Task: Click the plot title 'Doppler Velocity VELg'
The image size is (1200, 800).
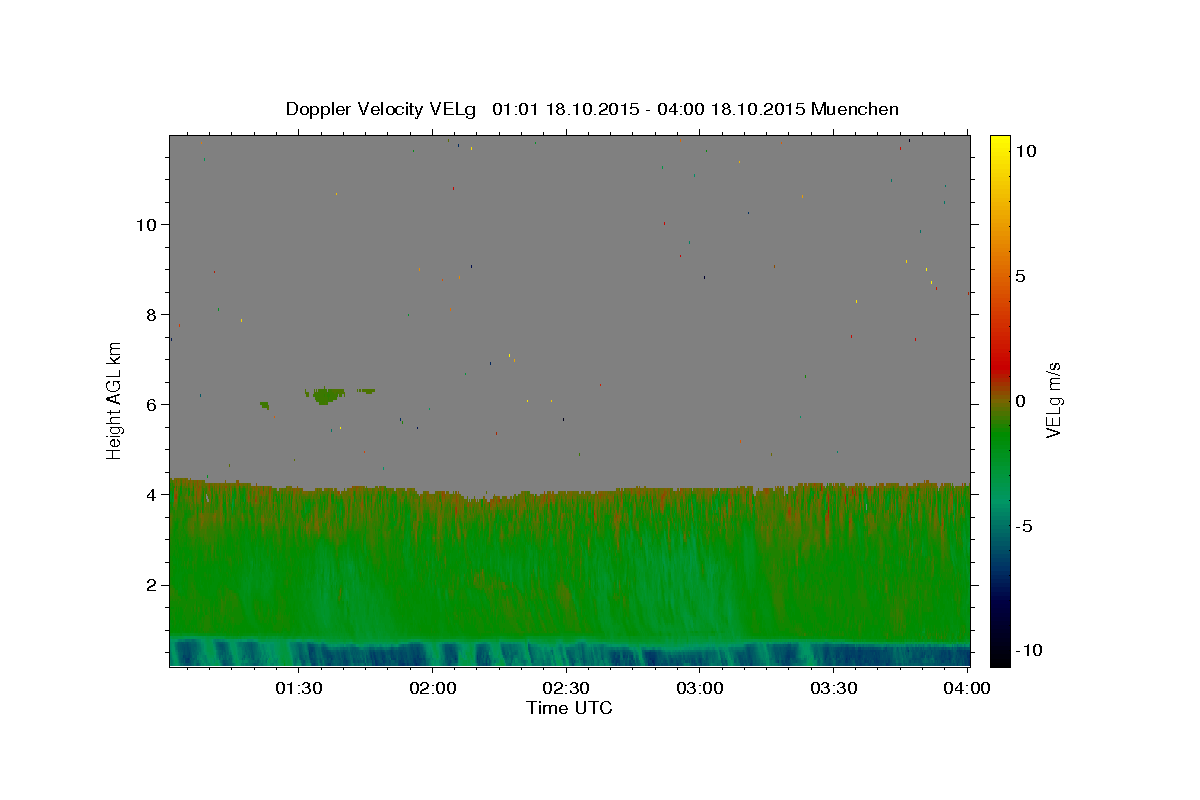Action: point(380,109)
